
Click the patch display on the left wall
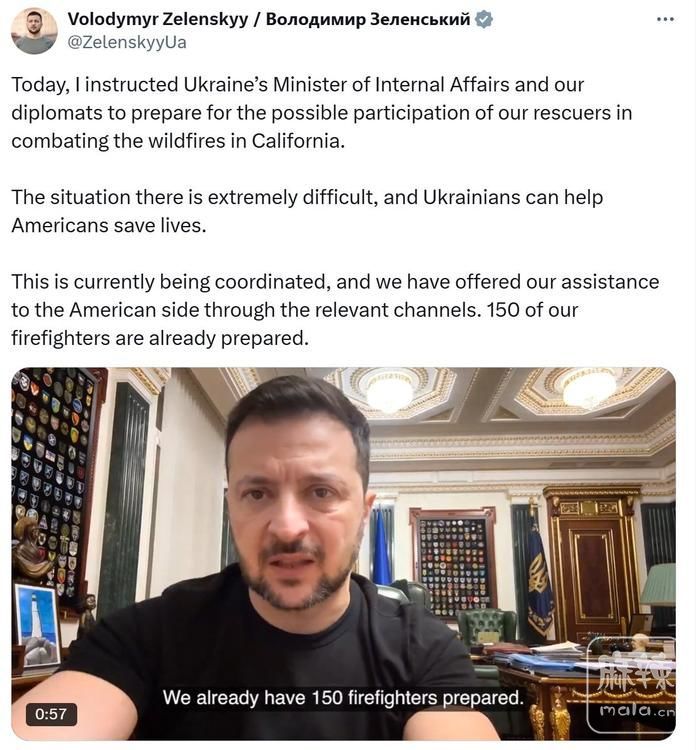(x=53, y=478)
